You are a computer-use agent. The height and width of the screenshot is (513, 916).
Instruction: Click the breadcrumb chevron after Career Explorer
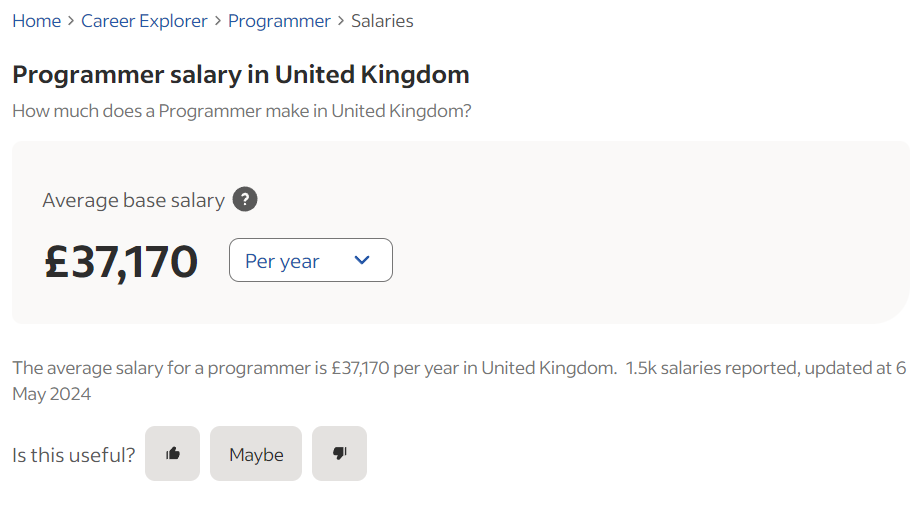(x=218, y=21)
